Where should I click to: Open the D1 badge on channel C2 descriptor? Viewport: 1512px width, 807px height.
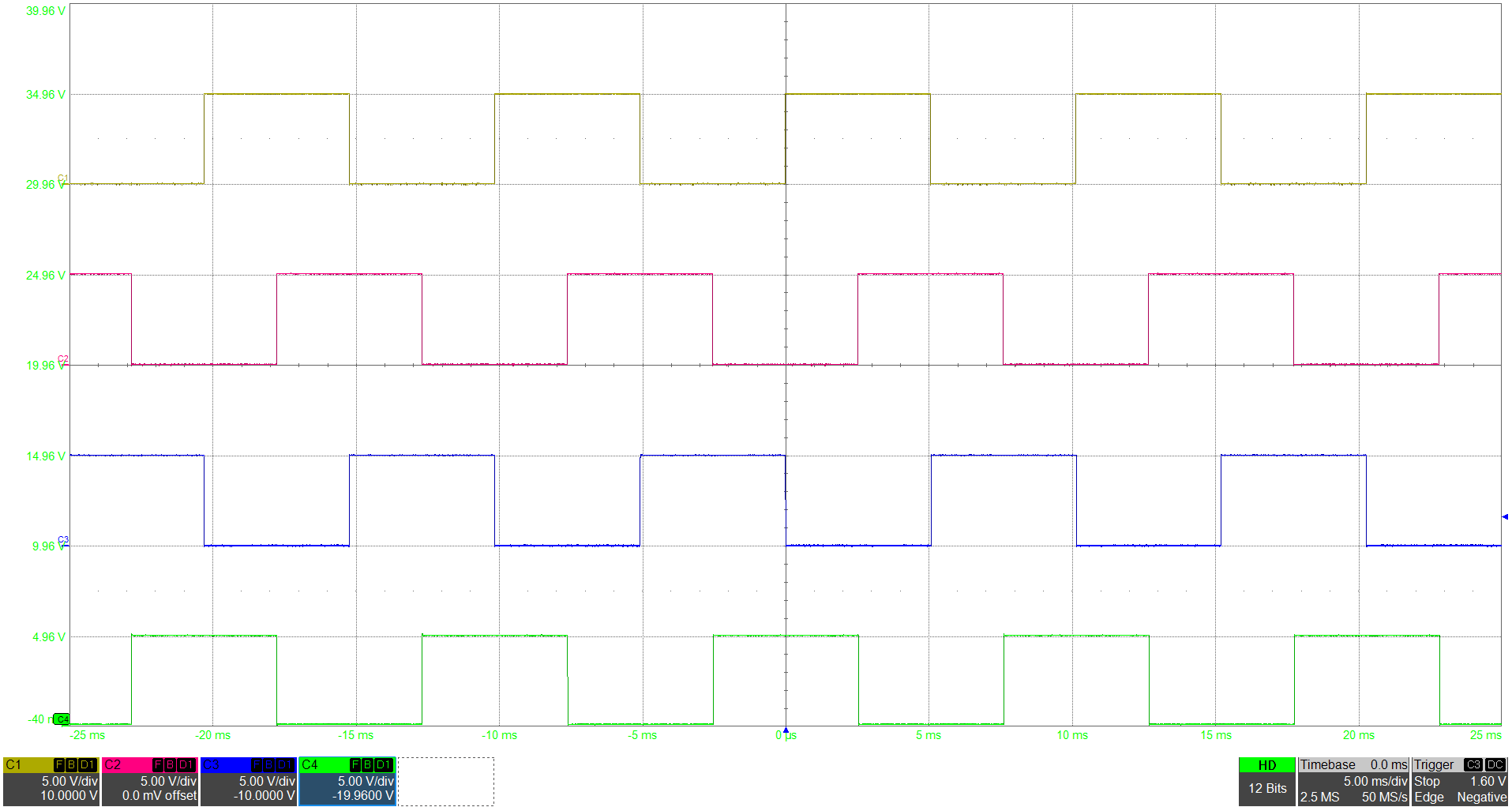point(185,765)
